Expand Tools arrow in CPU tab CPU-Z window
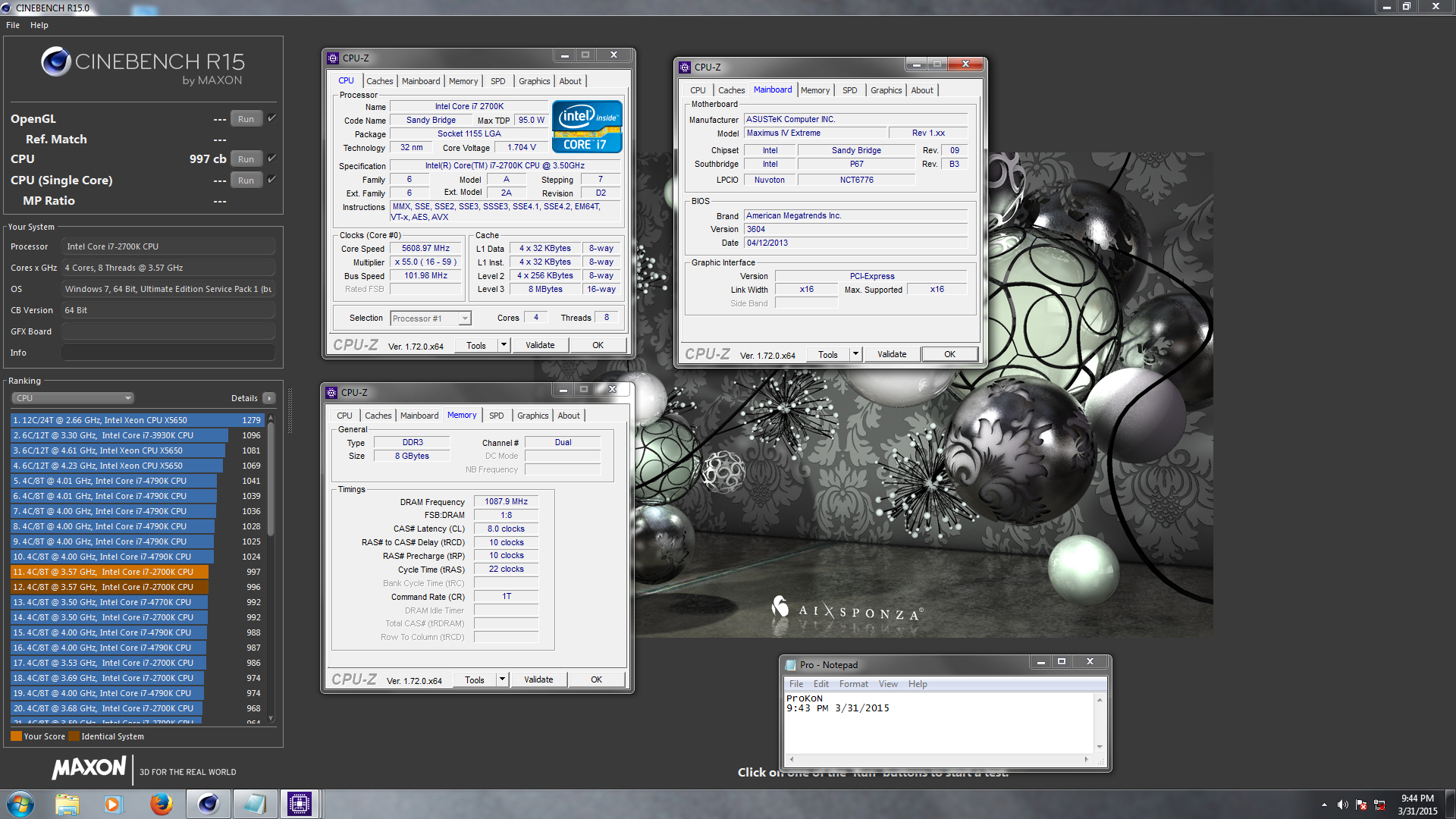Viewport: 1456px width, 819px height. tap(503, 345)
